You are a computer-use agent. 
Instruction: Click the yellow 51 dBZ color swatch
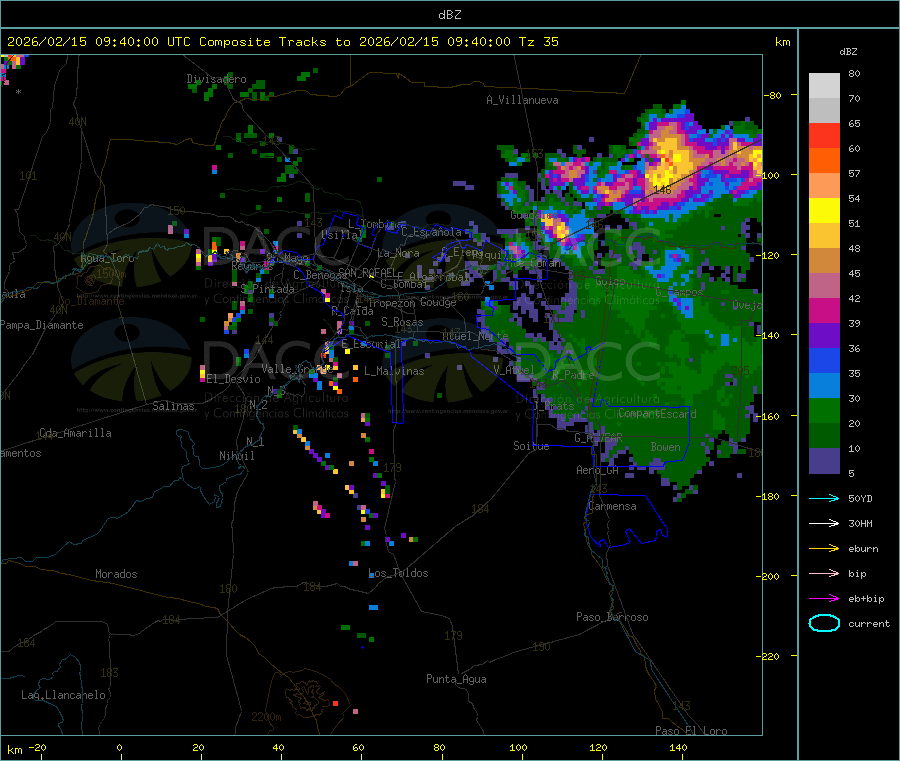pos(824,211)
